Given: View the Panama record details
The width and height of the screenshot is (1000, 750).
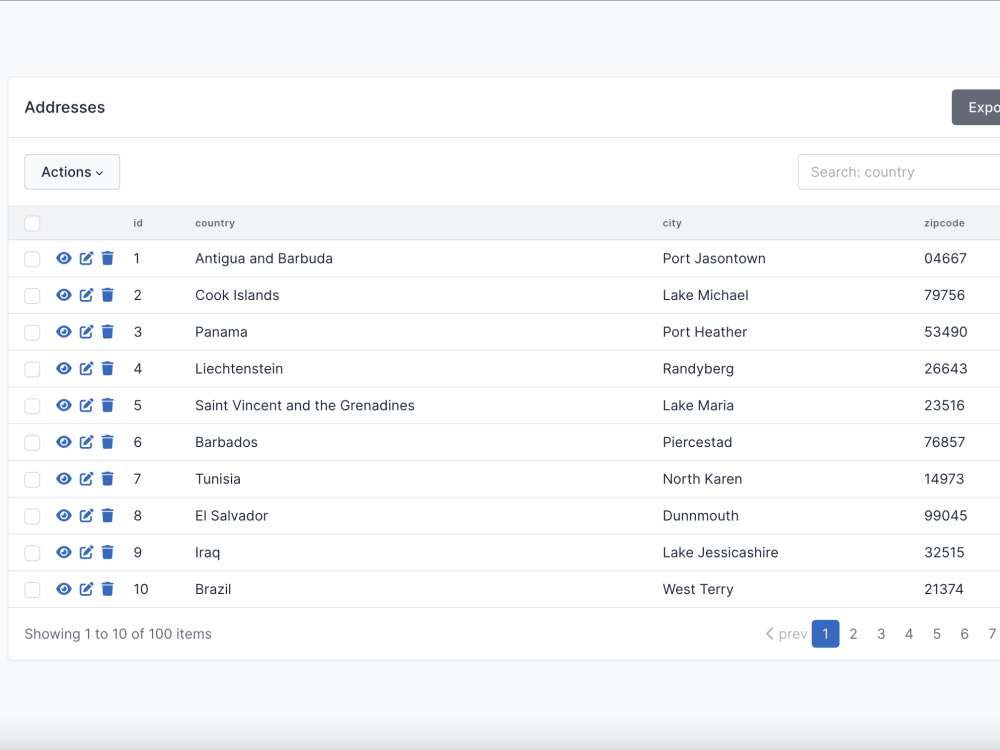Looking at the screenshot, I should (x=64, y=332).
